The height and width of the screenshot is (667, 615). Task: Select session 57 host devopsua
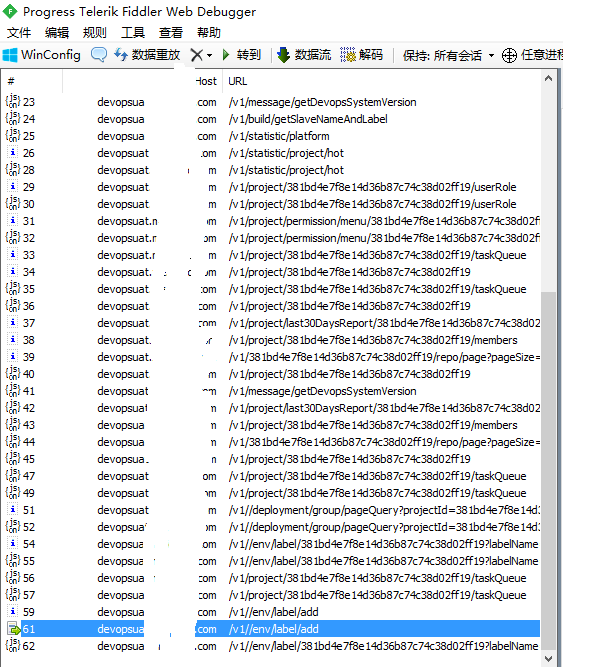pyautogui.click(x=121, y=595)
